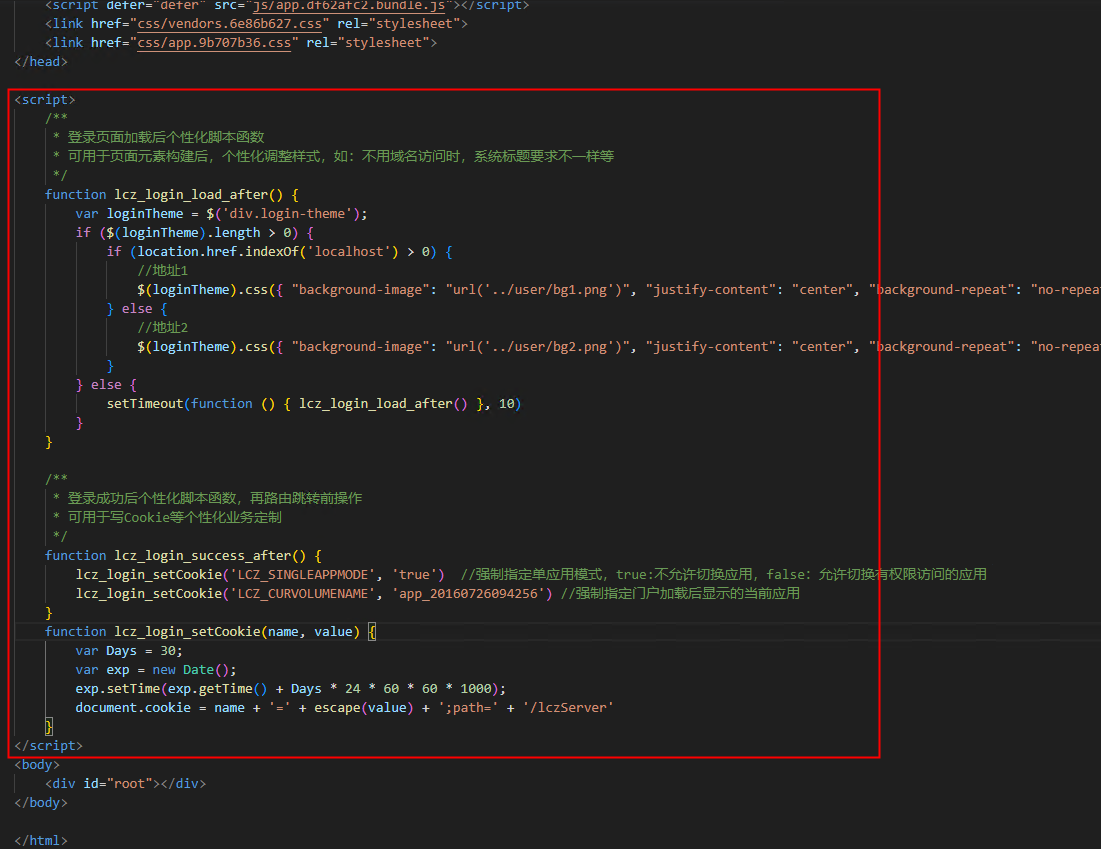The height and width of the screenshot is (849, 1101).
Task: Click the //地址2 comment line
Action: (x=163, y=327)
